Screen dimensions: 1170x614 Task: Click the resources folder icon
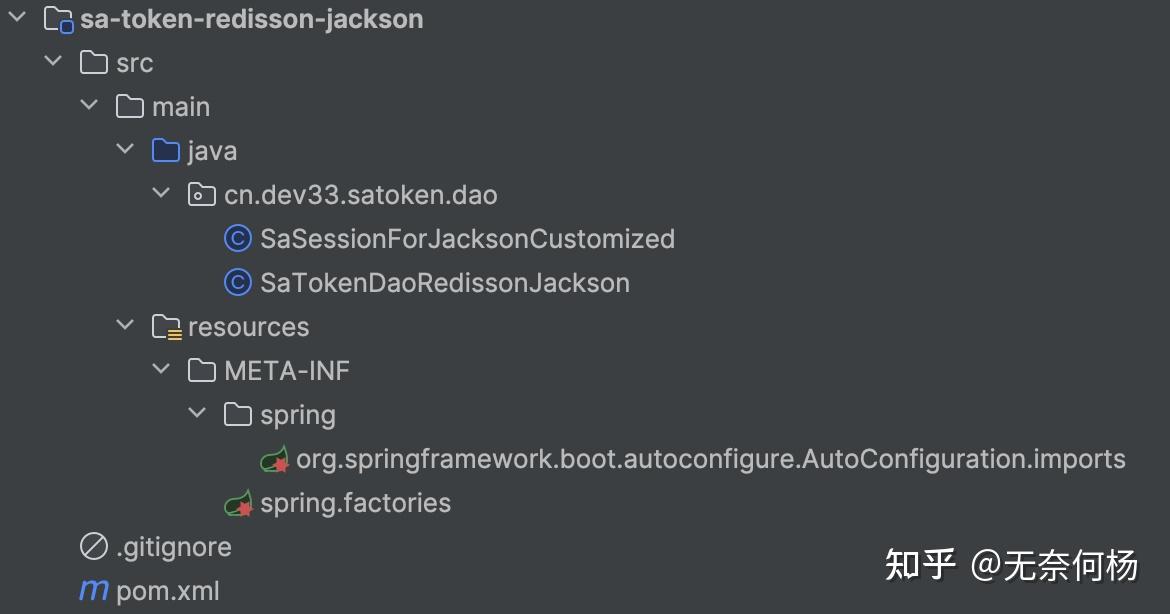[166, 327]
